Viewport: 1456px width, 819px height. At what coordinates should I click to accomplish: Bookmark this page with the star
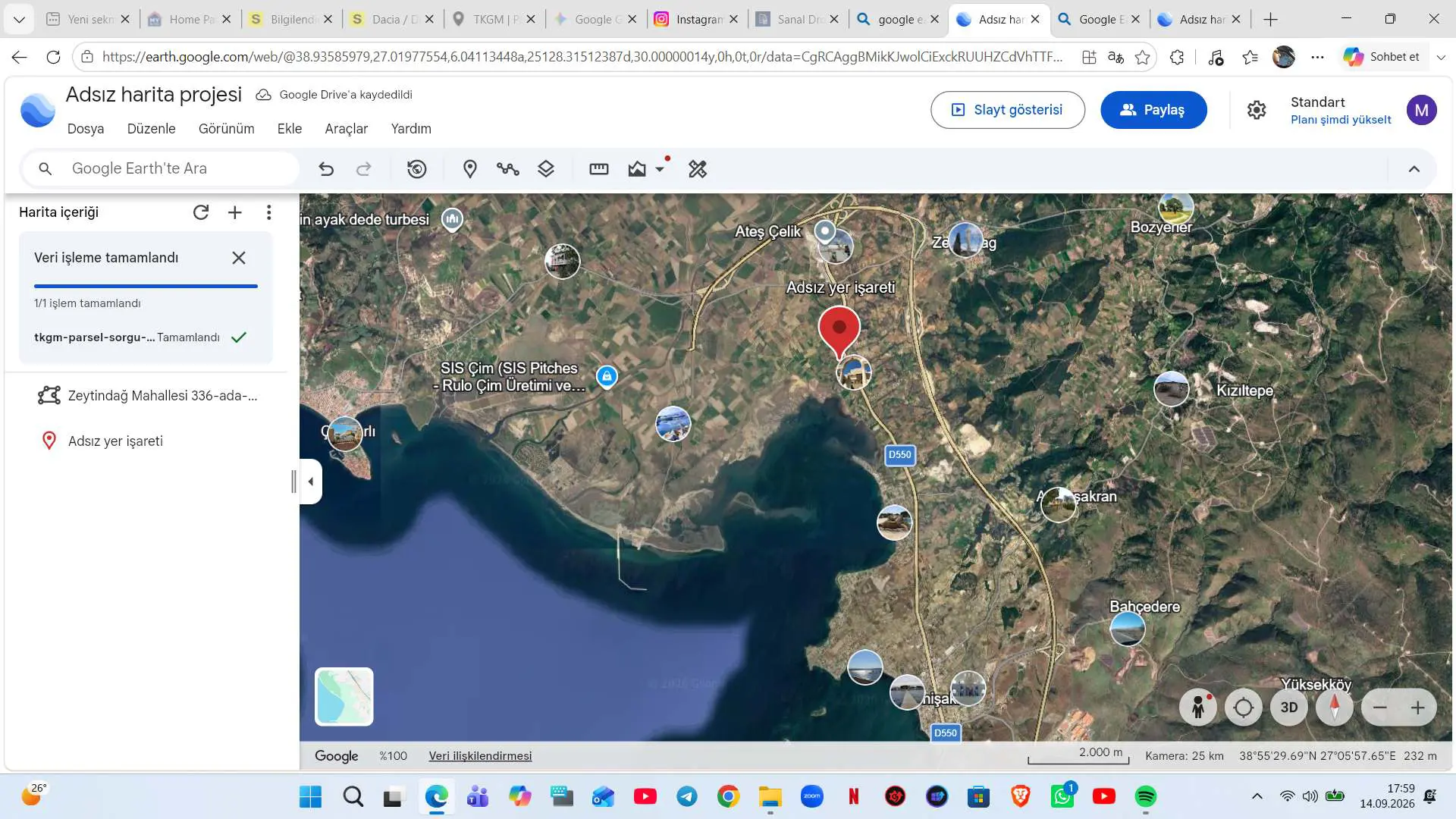coord(1143,57)
